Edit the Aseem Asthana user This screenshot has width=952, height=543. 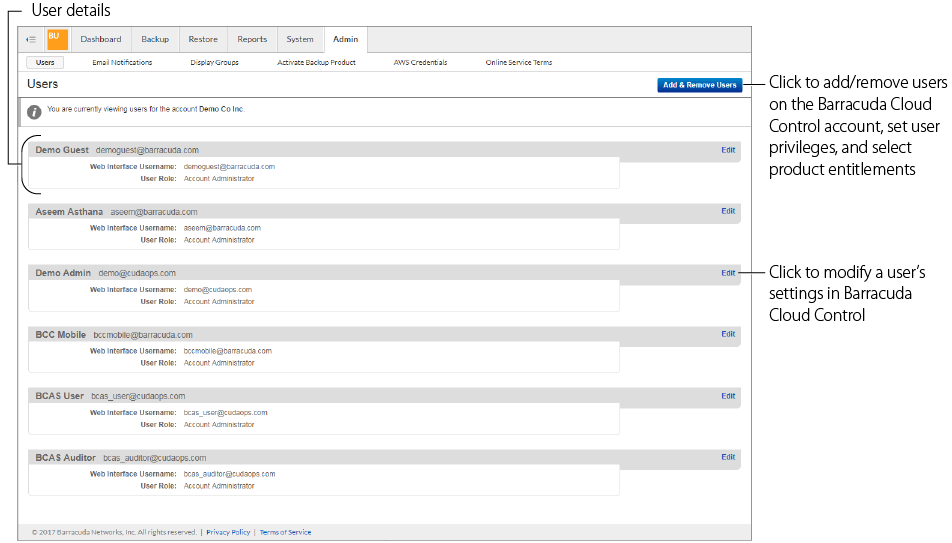[728, 211]
